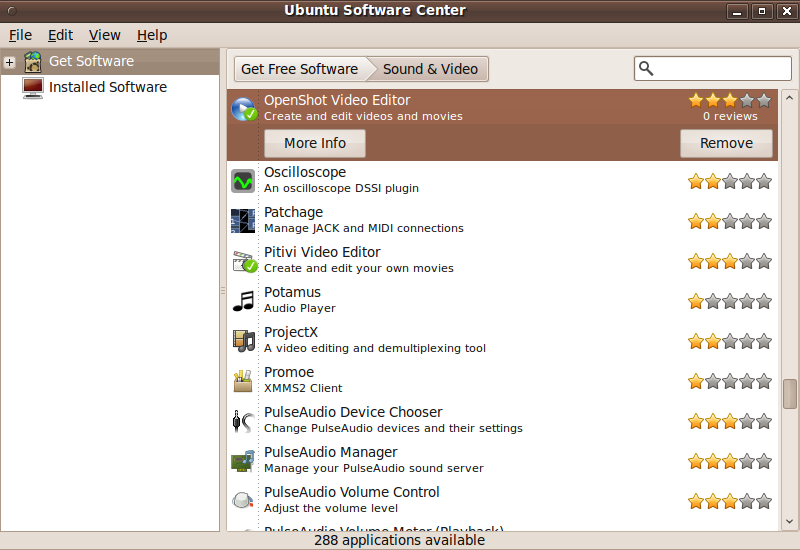Click the OpenShot Video Editor icon

(244, 108)
